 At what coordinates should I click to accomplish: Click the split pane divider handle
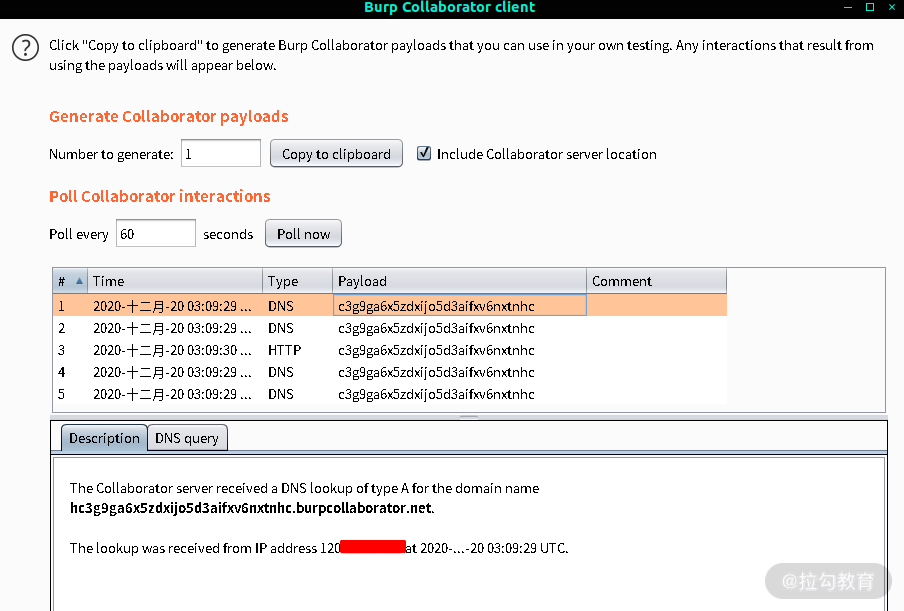pyautogui.click(x=469, y=416)
